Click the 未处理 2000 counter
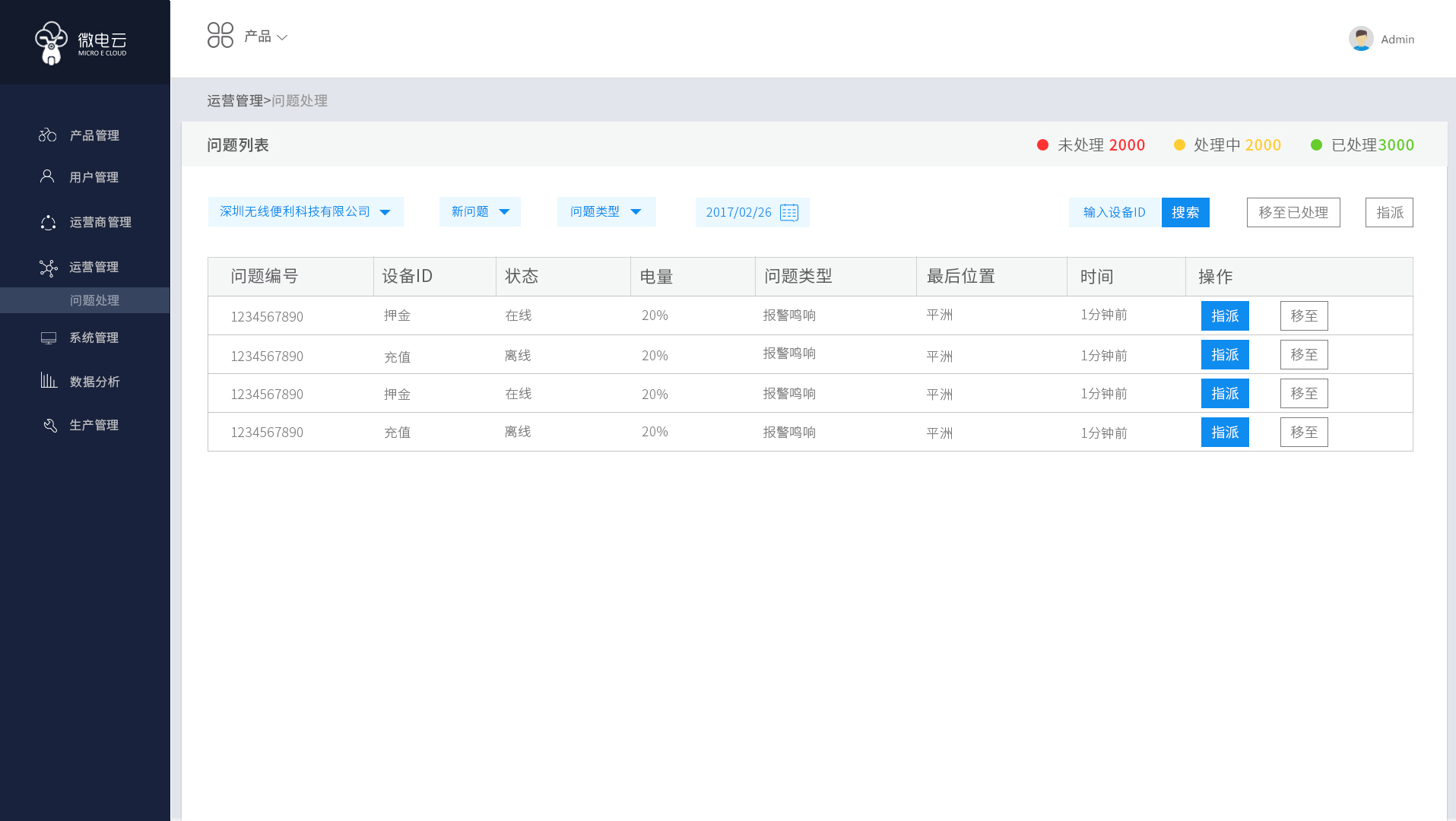This screenshot has width=1456, height=821. (x=1101, y=144)
